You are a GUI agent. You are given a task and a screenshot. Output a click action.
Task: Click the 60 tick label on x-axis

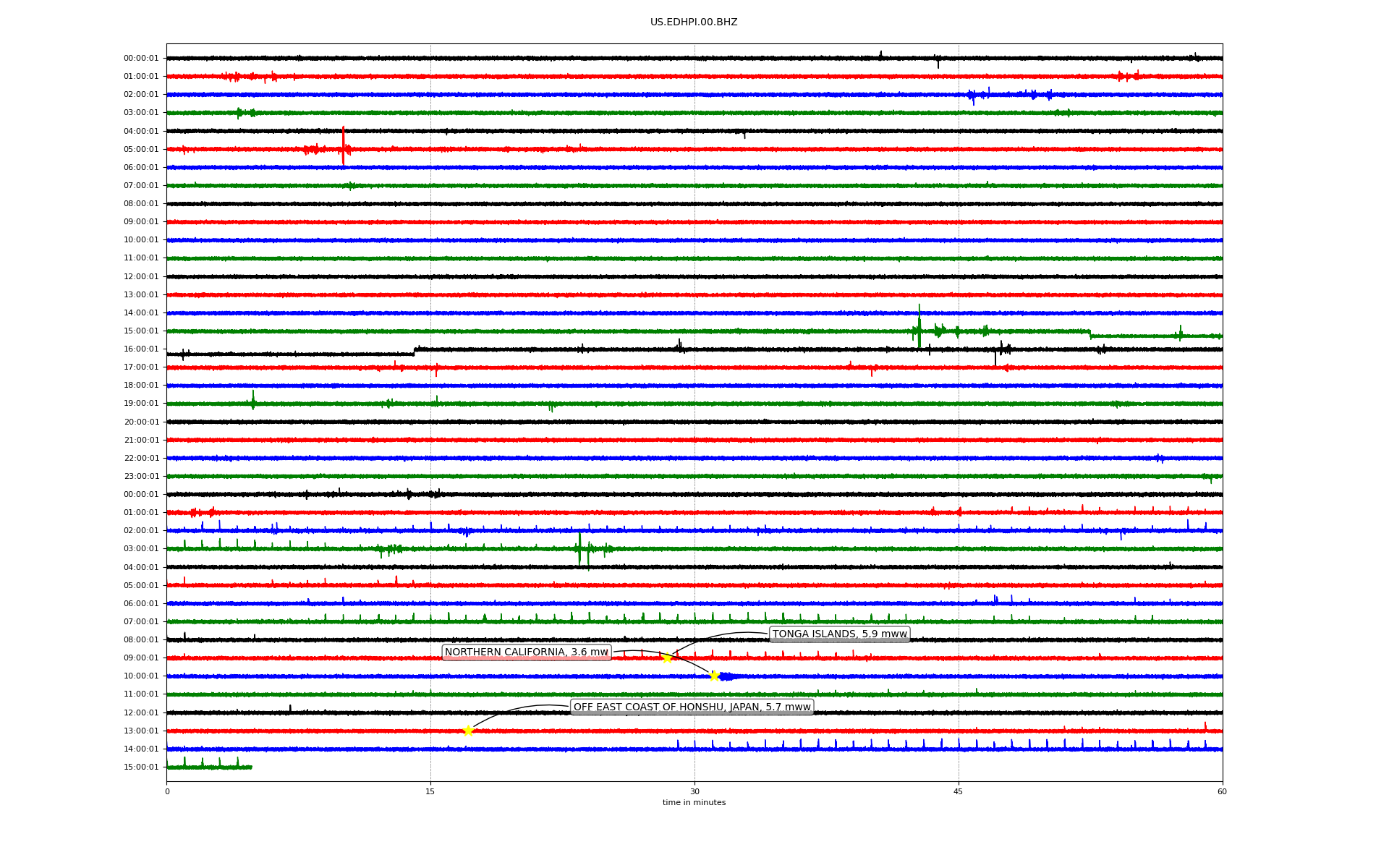[x=1222, y=791]
